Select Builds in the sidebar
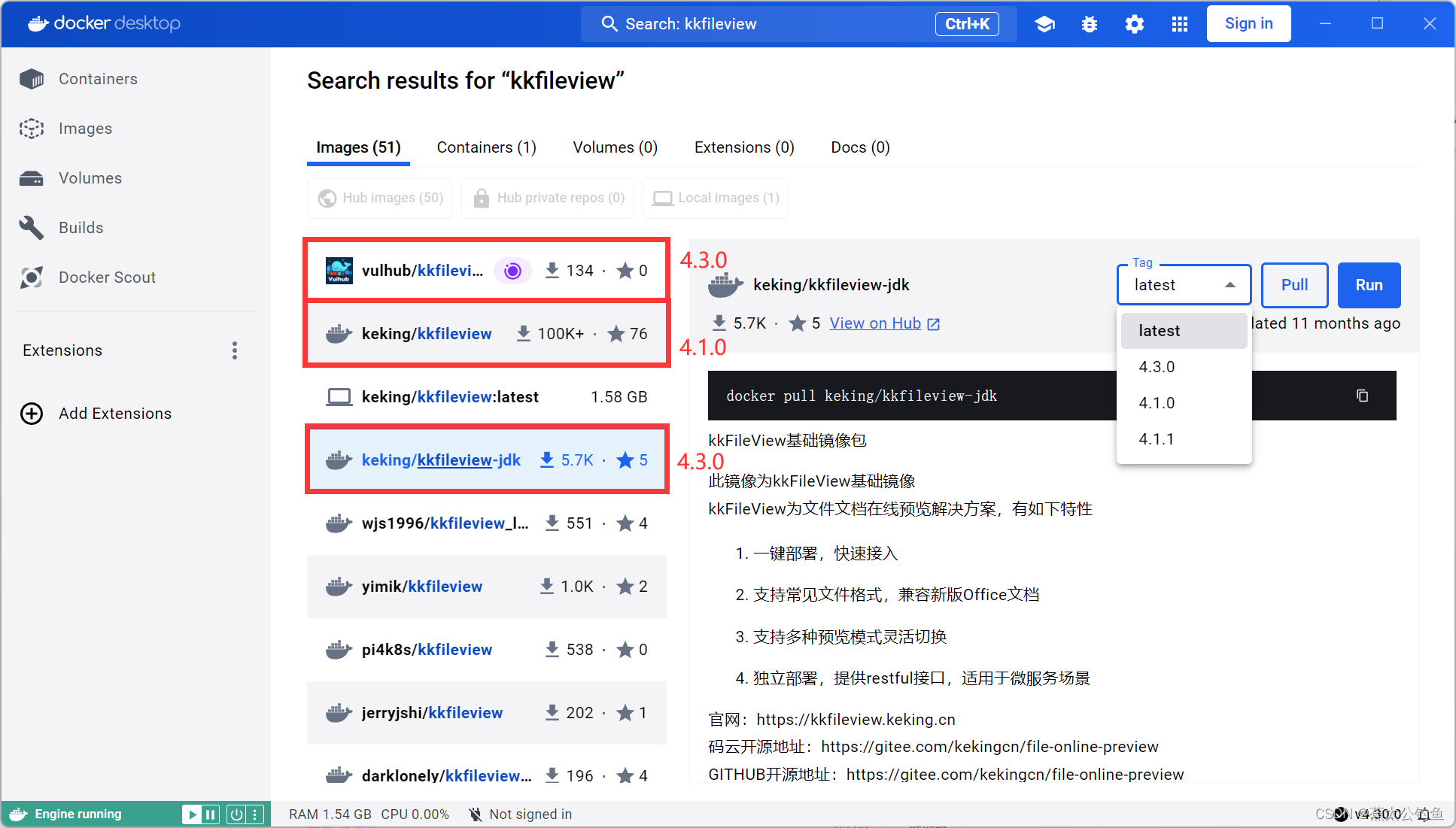Viewport: 1456px width, 828px height. pyautogui.click(x=81, y=227)
